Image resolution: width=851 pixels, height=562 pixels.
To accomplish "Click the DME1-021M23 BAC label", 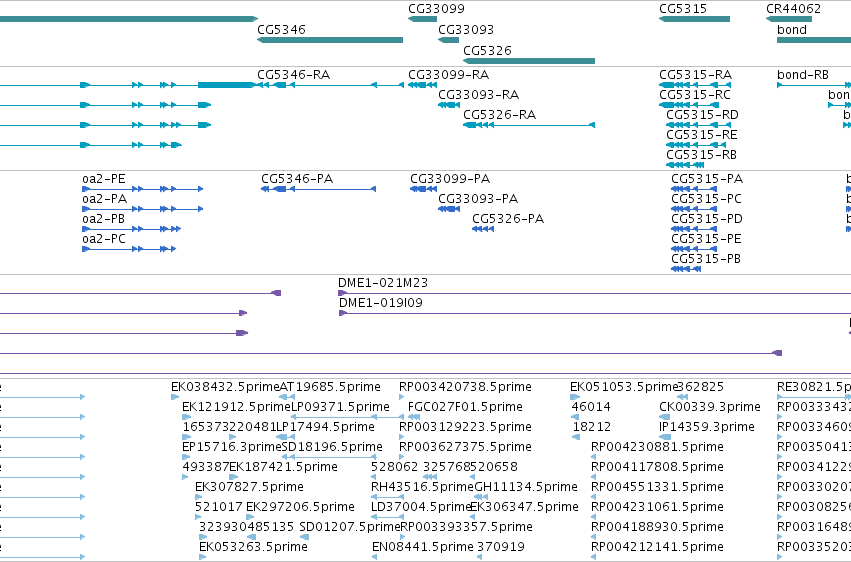I will click(383, 283).
